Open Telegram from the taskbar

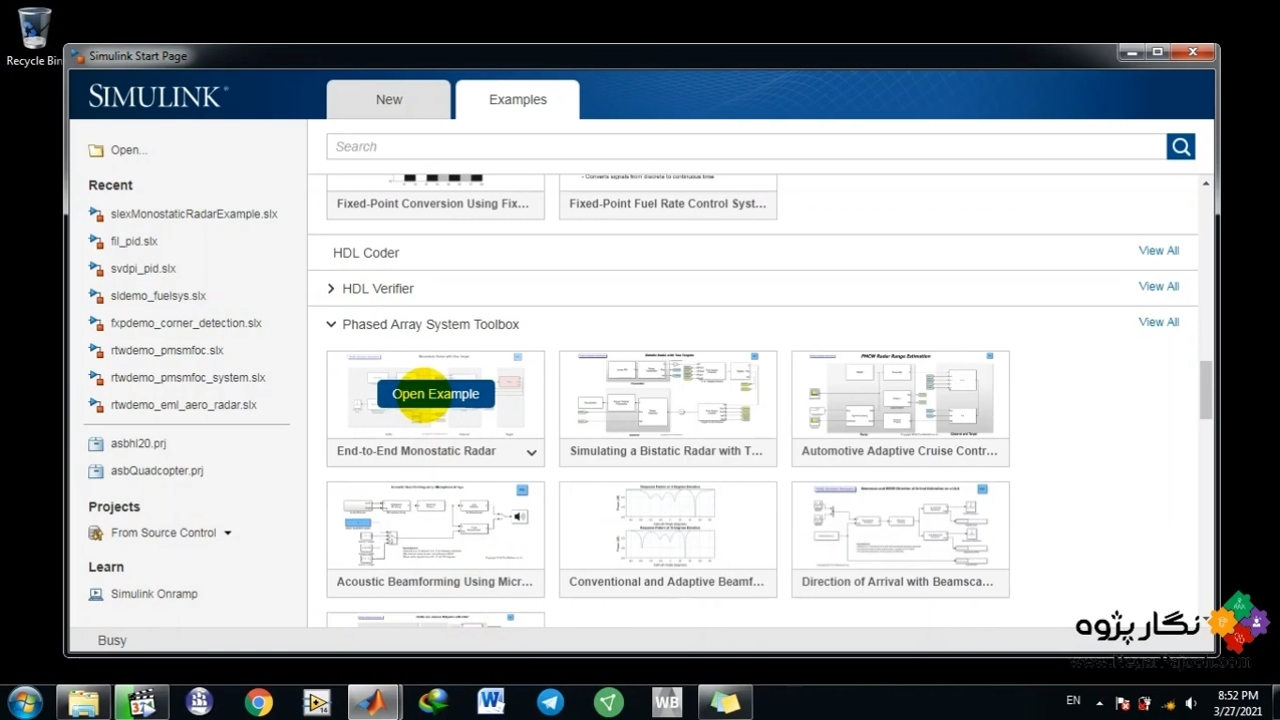point(550,702)
